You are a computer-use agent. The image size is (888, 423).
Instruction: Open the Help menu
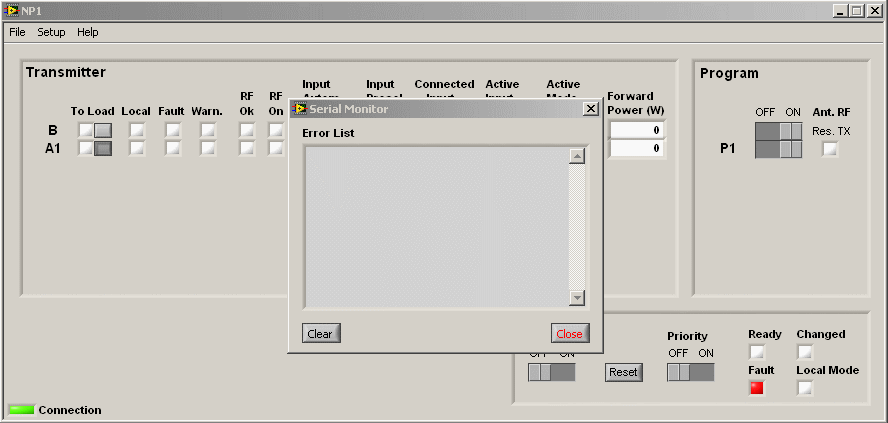point(88,32)
